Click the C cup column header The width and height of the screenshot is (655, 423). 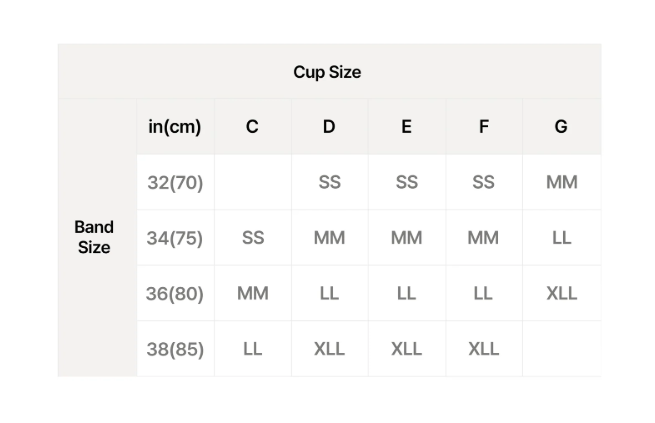coord(252,126)
